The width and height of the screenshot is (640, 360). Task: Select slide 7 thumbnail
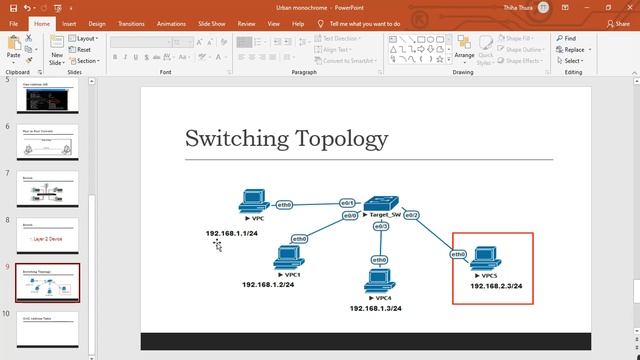click(47, 189)
